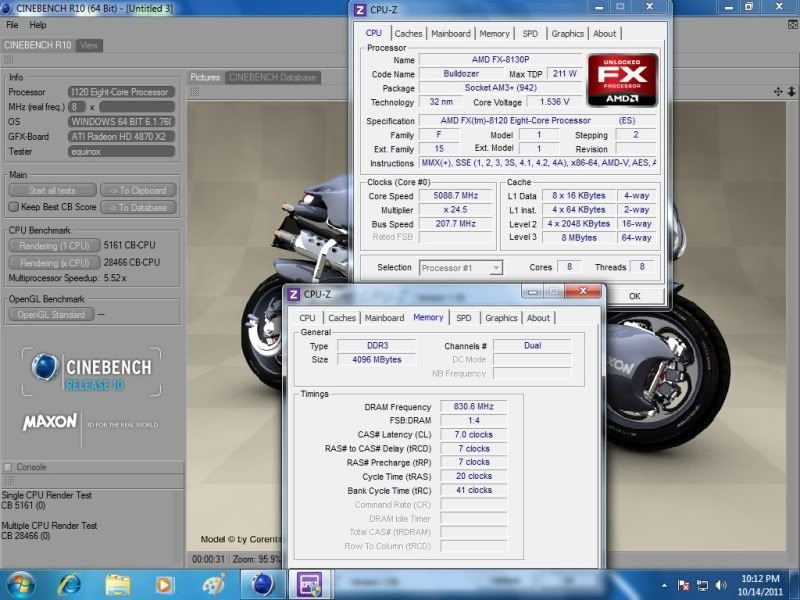The width and height of the screenshot is (800, 600).
Task: Click the grip handle above the Info panel
Action: coord(8,60)
